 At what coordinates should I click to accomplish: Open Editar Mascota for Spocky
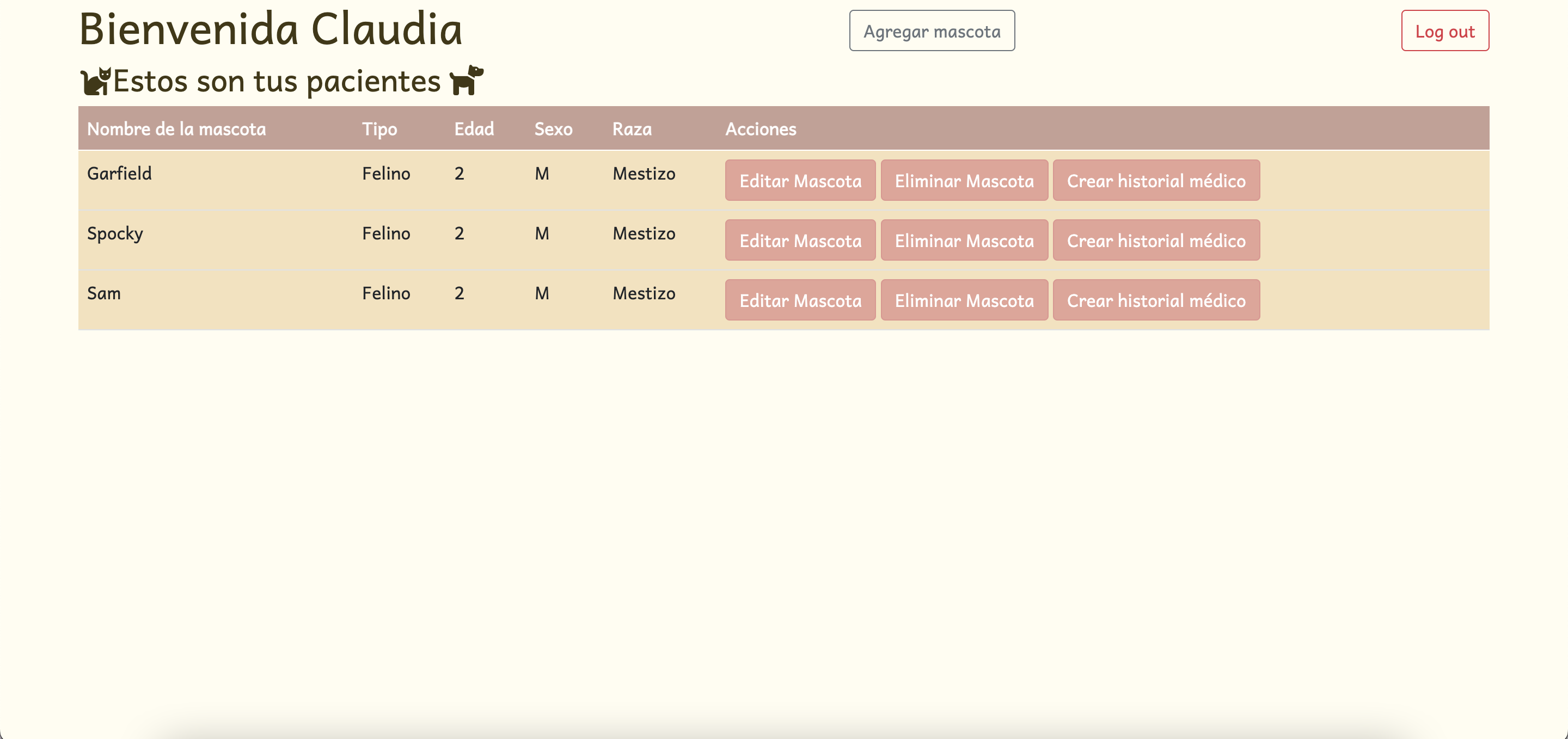800,239
